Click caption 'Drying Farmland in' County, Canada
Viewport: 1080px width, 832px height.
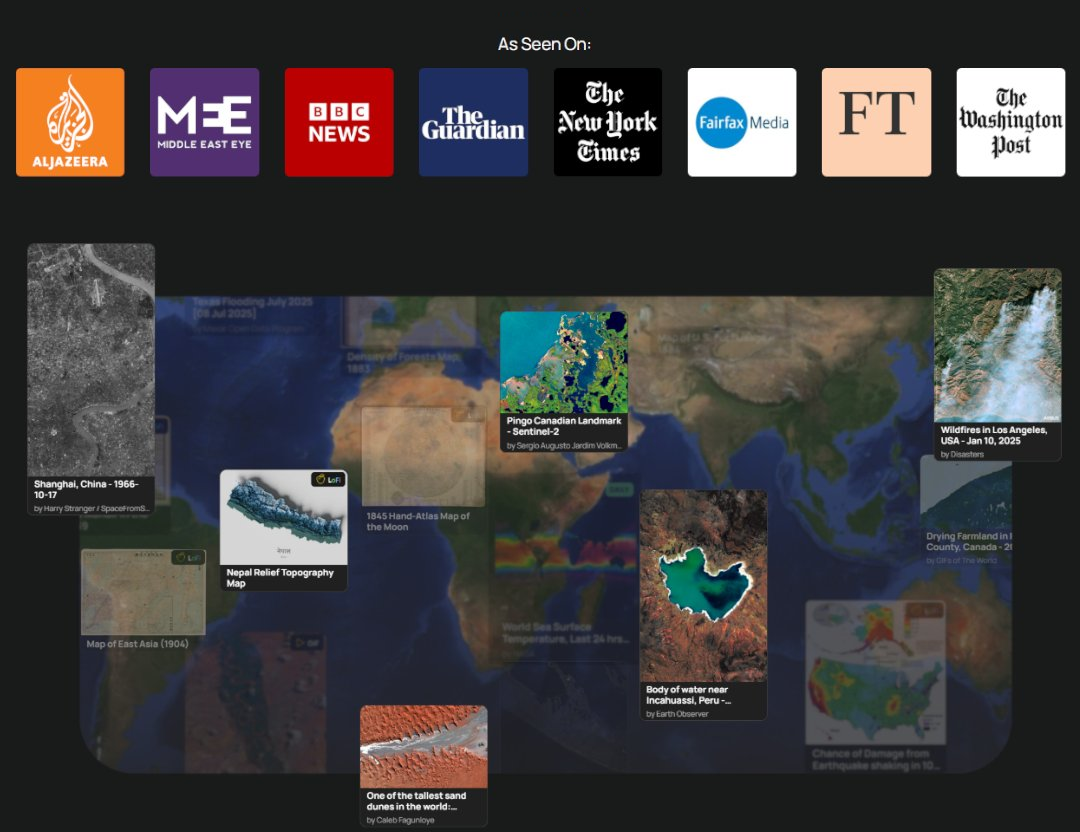click(x=968, y=541)
